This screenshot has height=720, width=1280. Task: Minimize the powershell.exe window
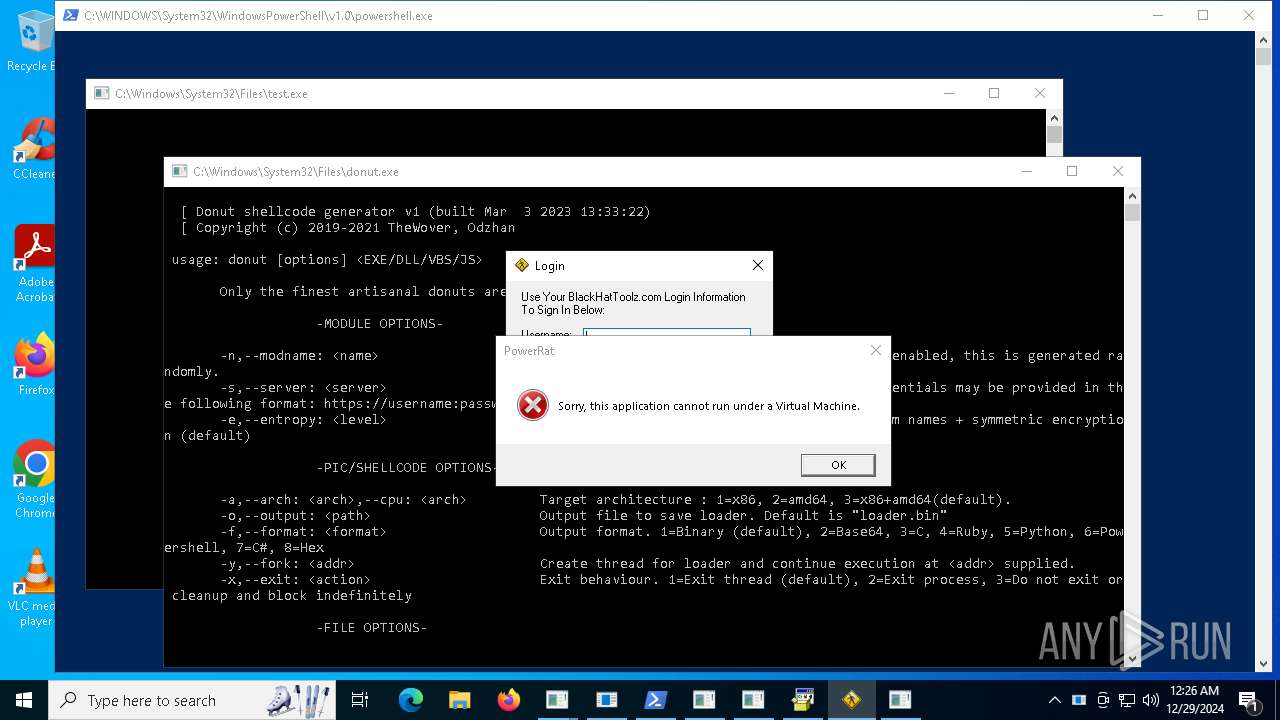click(1157, 15)
